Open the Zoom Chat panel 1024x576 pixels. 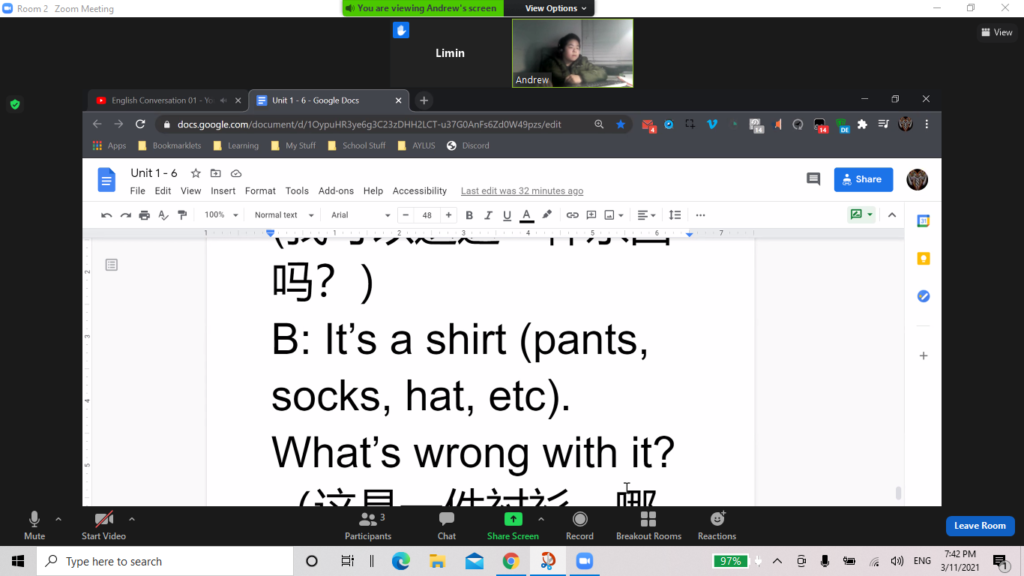[x=447, y=526]
